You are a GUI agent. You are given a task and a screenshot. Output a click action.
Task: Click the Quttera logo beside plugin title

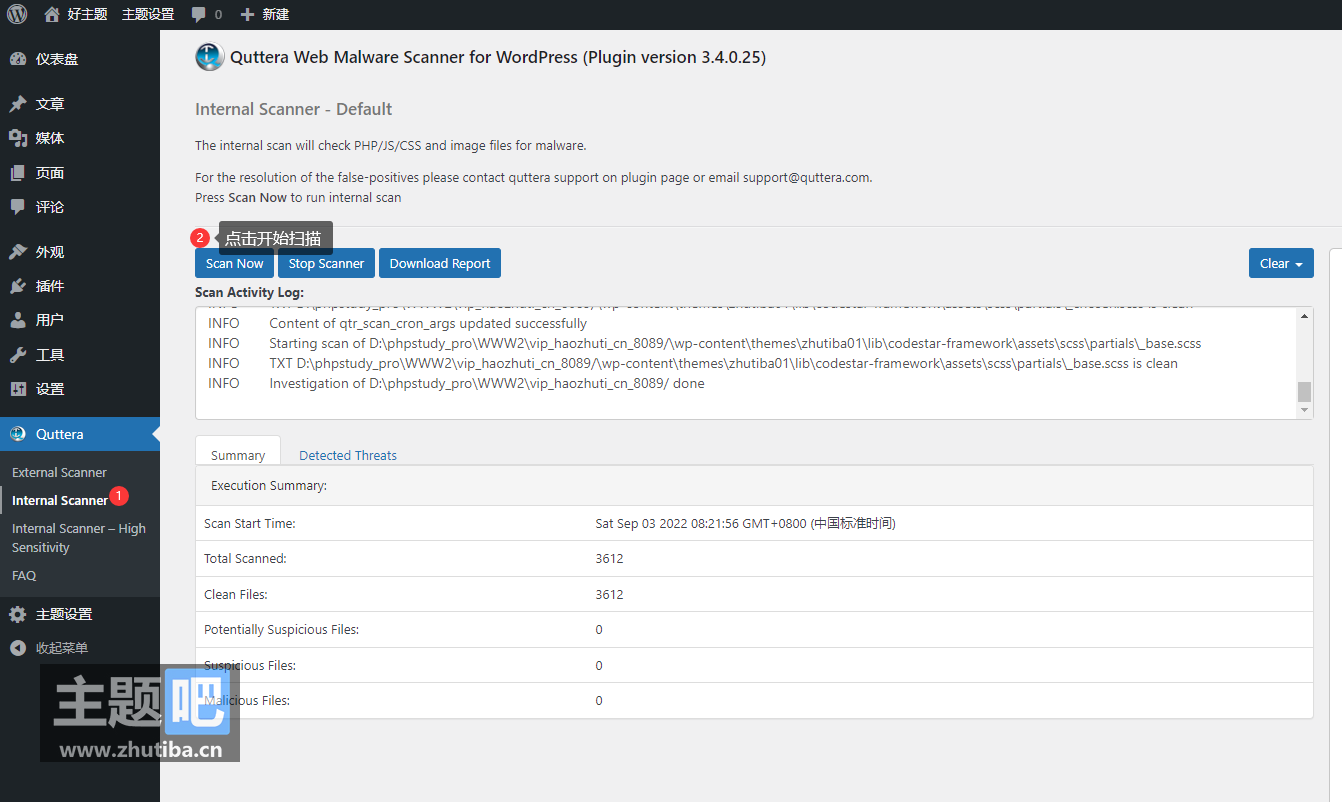[210, 57]
